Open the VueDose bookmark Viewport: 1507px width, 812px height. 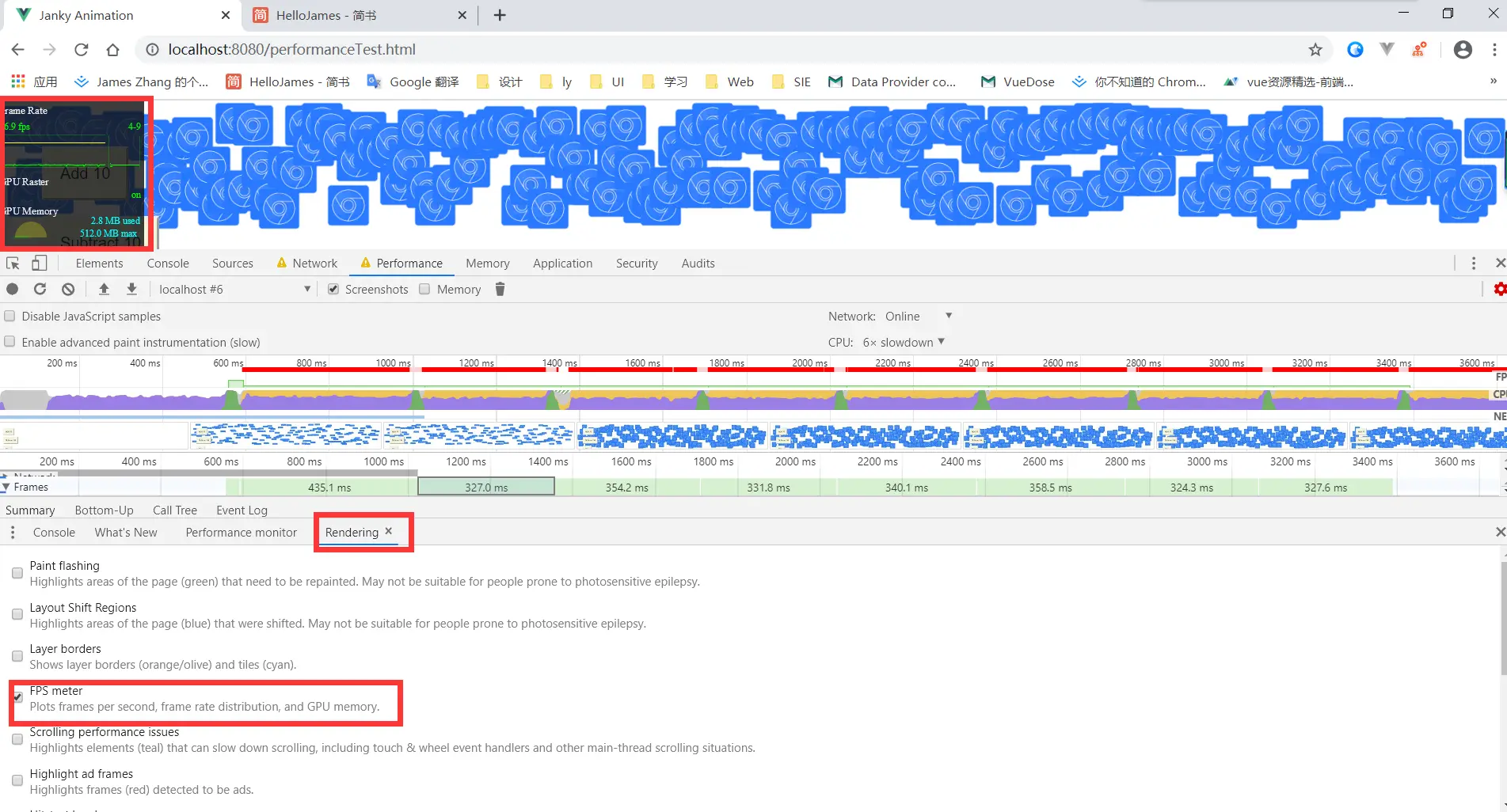(x=1017, y=82)
